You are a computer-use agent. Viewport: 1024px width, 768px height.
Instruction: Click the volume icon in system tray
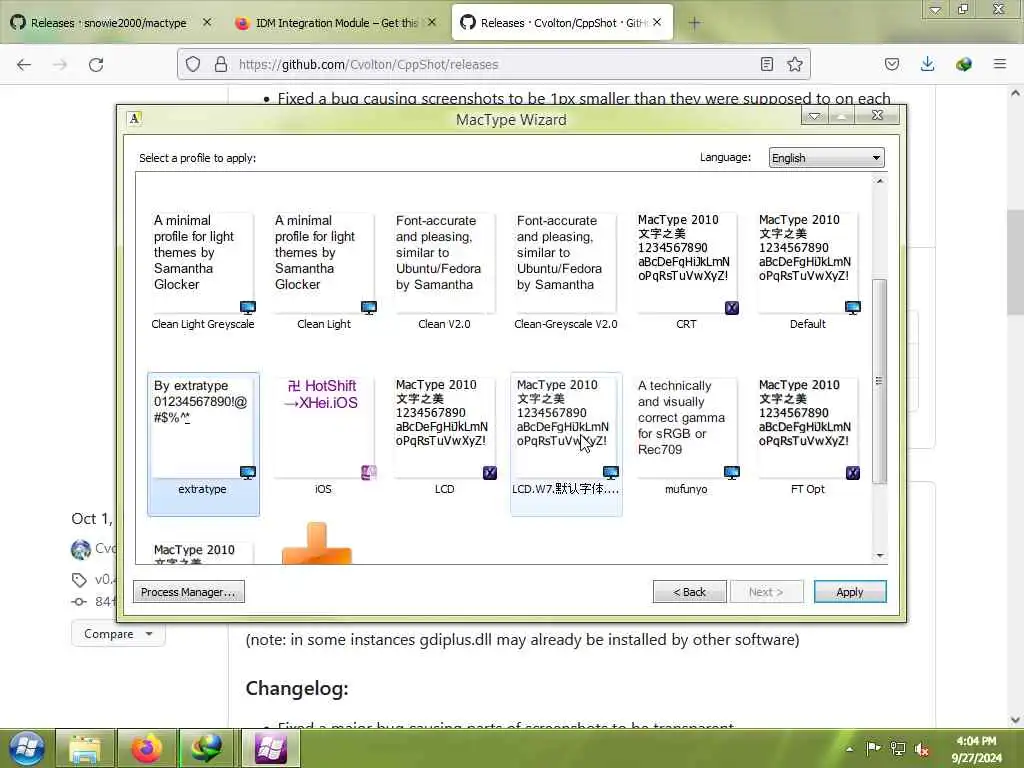pos(921,749)
